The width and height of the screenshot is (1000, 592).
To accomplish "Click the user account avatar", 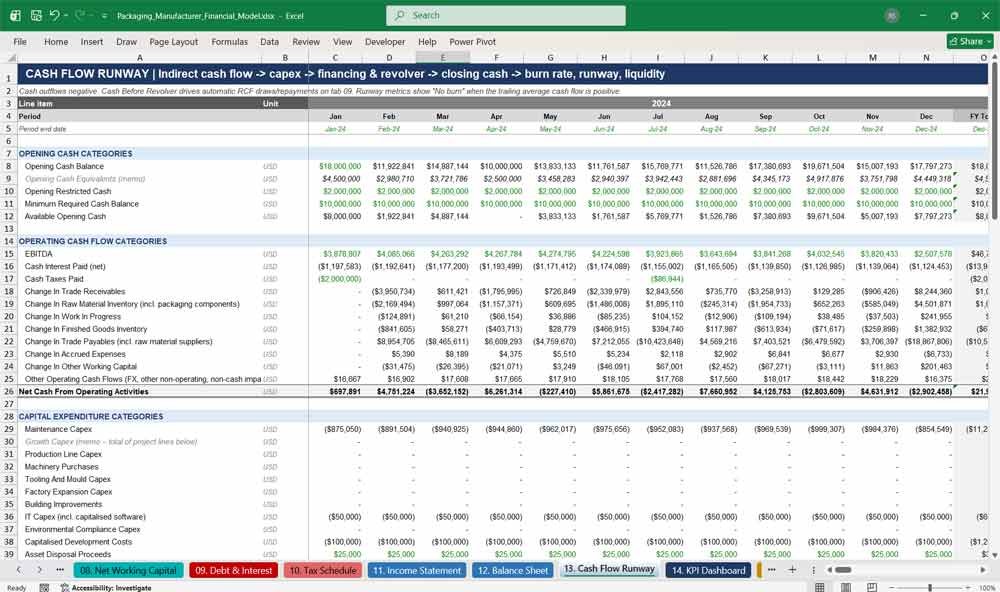I will (x=892, y=16).
